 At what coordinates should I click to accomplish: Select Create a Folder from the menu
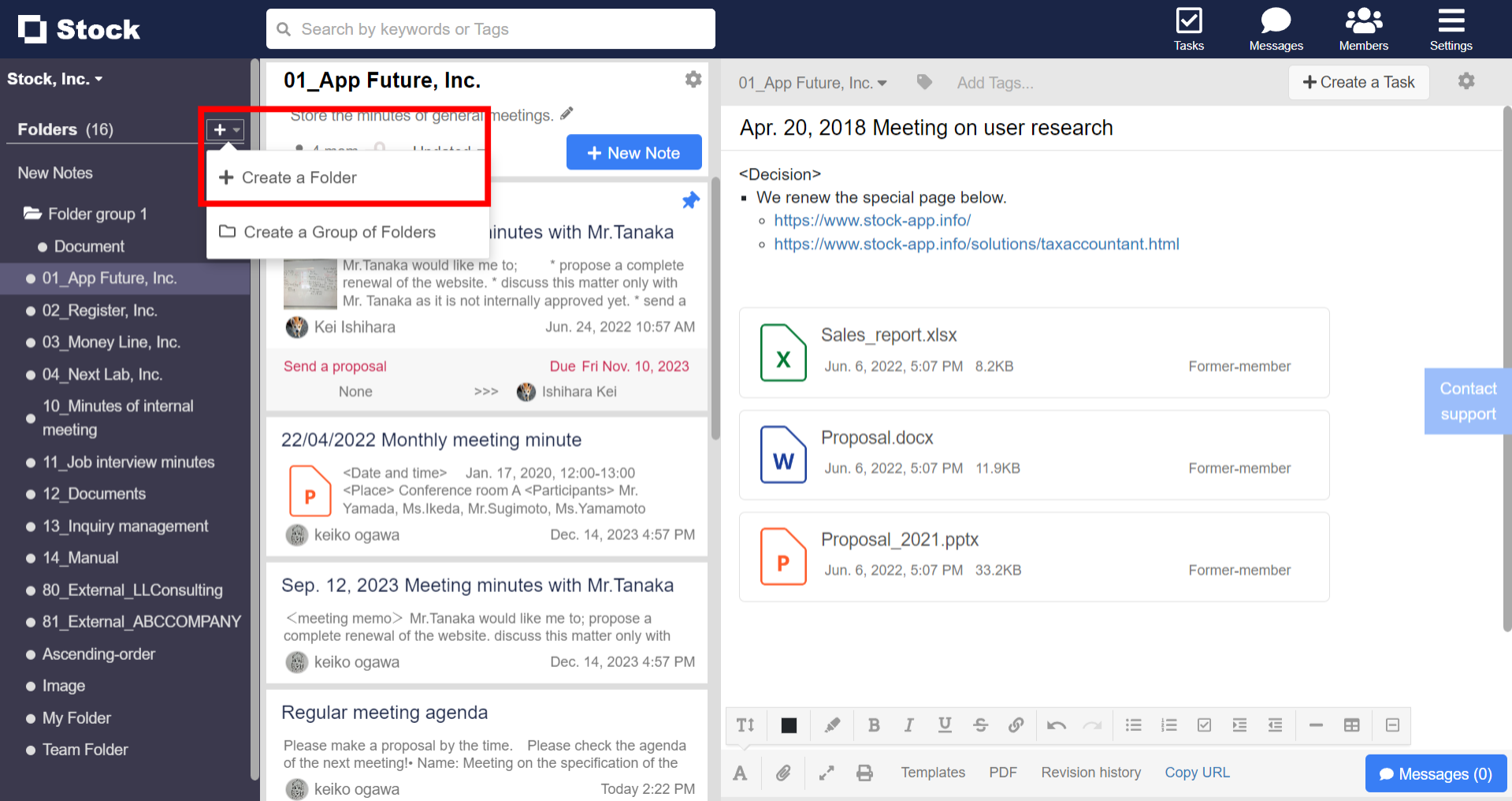(x=299, y=177)
